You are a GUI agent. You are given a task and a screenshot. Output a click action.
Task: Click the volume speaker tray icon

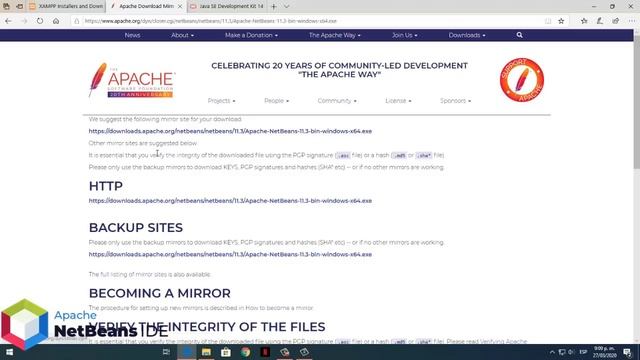point(571,352)
